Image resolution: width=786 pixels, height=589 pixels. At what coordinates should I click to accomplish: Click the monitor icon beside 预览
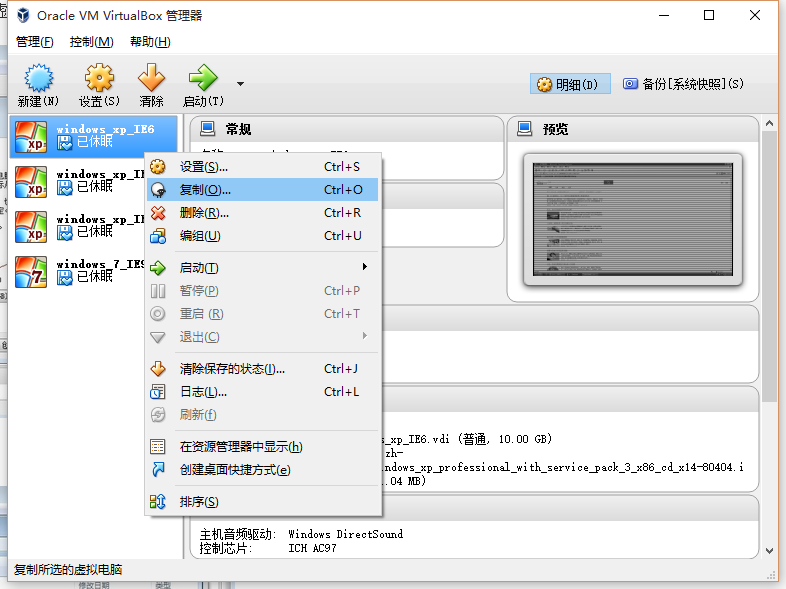(524, 129)
